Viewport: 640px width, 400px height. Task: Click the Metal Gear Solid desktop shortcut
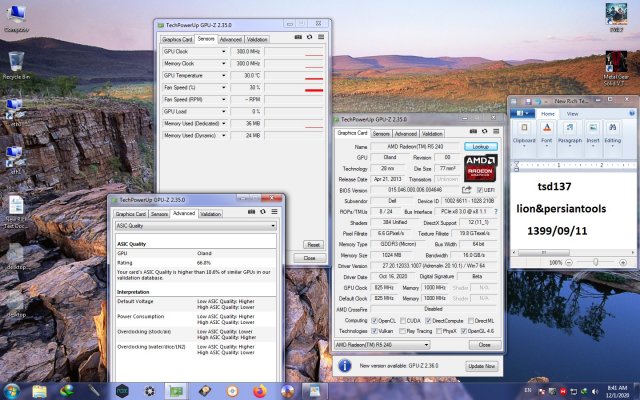coord(616,62)
